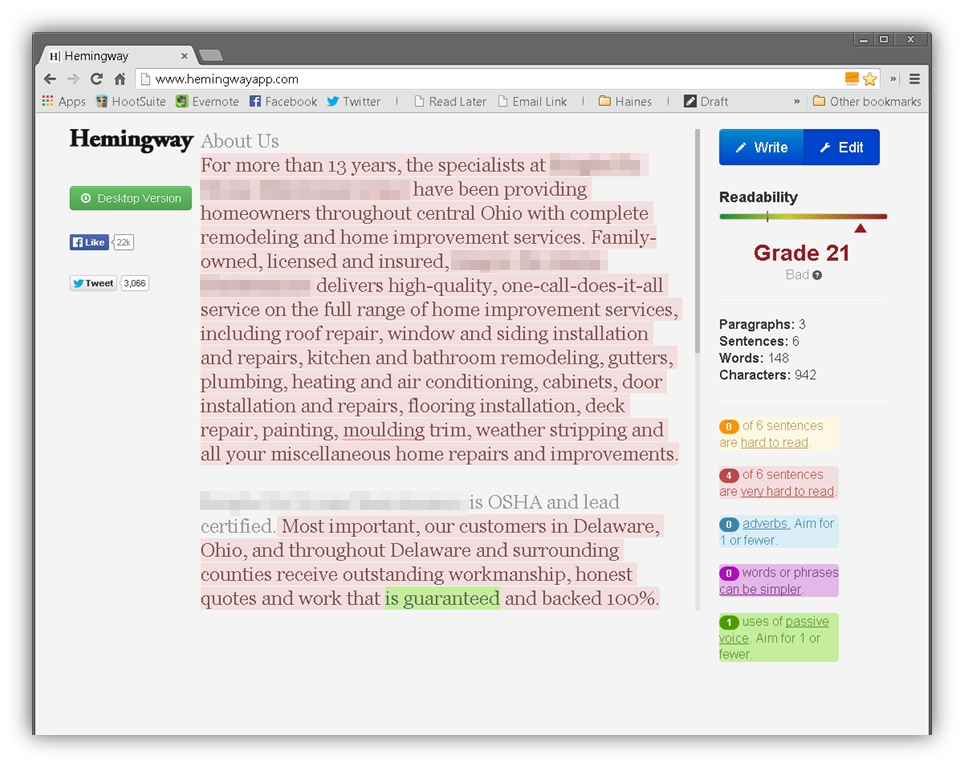Bookmark page with the star icon

[870, 79]
